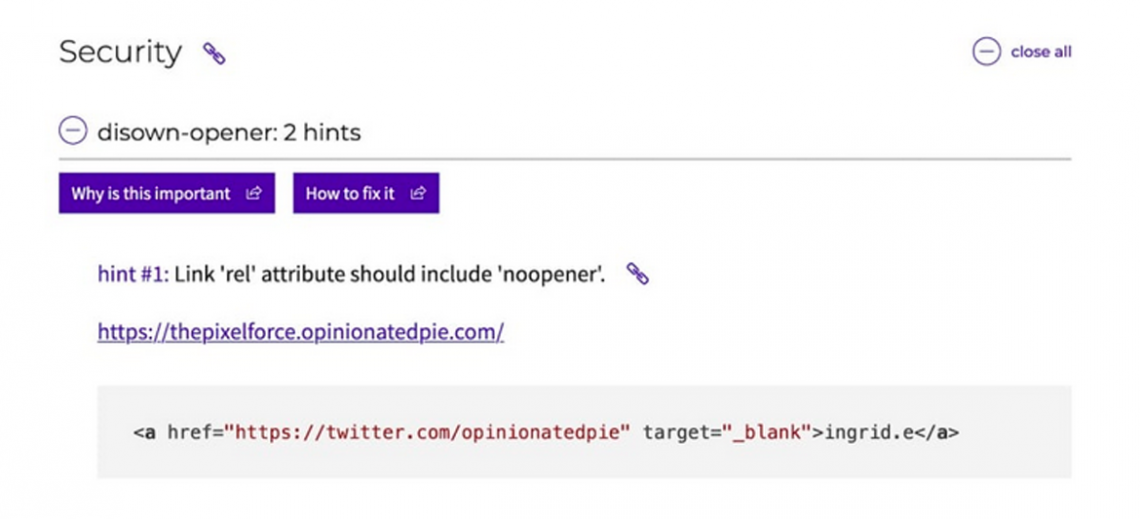Click the external-link icon on How to fix it

(418, 194)
